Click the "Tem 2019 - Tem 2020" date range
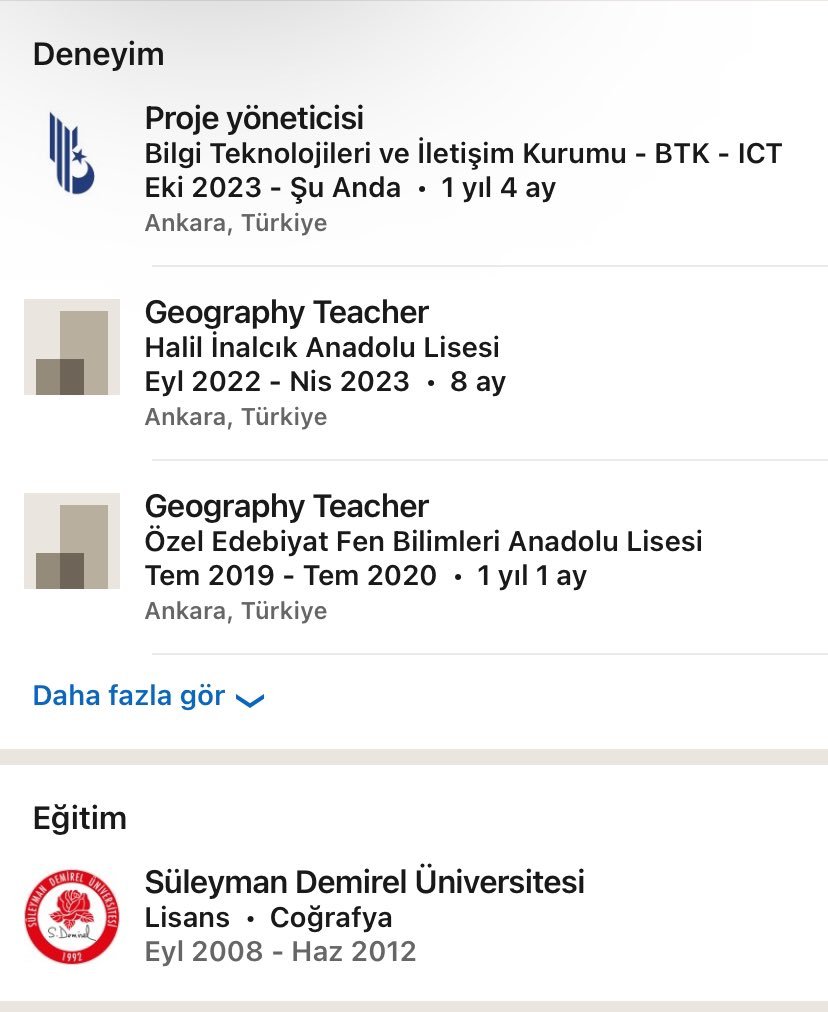The image size is (828, 1012). coord(290,576)
